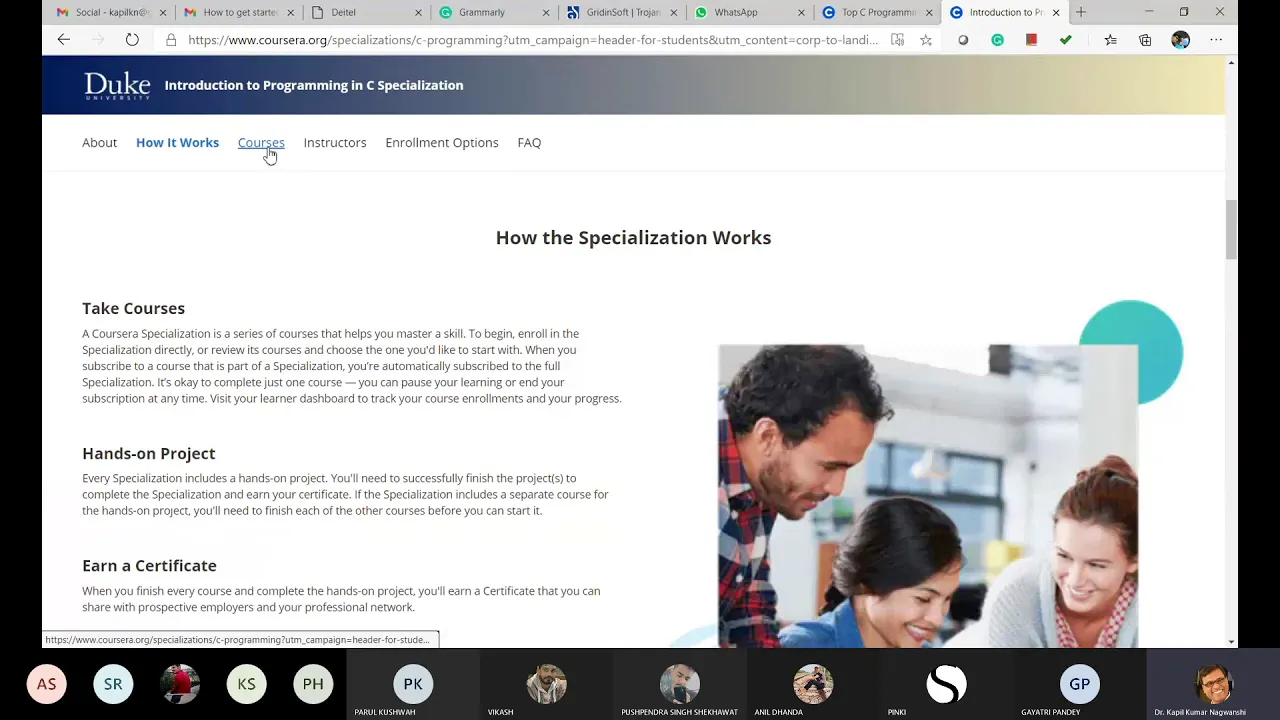
Task: Click the page vertical scrollbar thumb
Action: 1231,229
